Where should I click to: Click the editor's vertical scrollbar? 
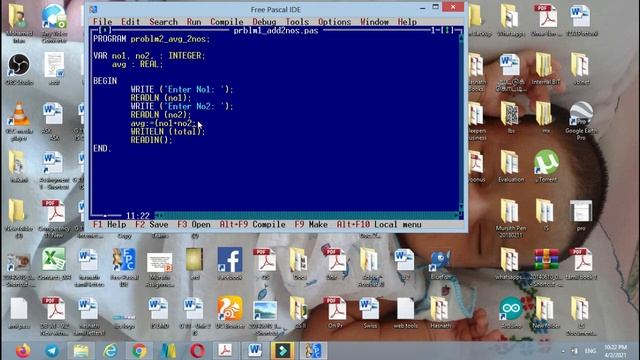(x=461, y=123)
